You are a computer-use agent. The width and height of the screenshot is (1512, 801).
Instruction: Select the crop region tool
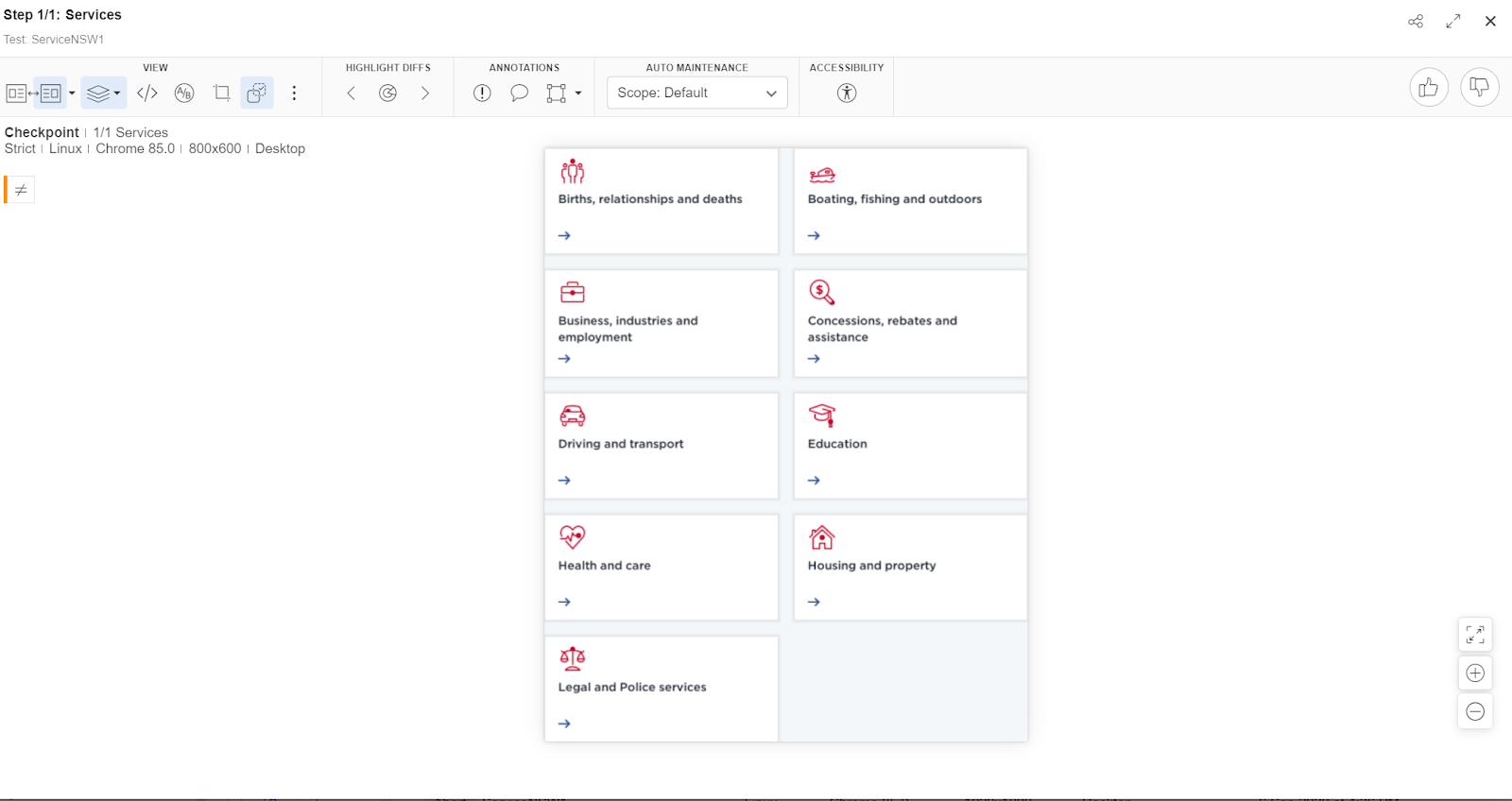coord(221,93)
